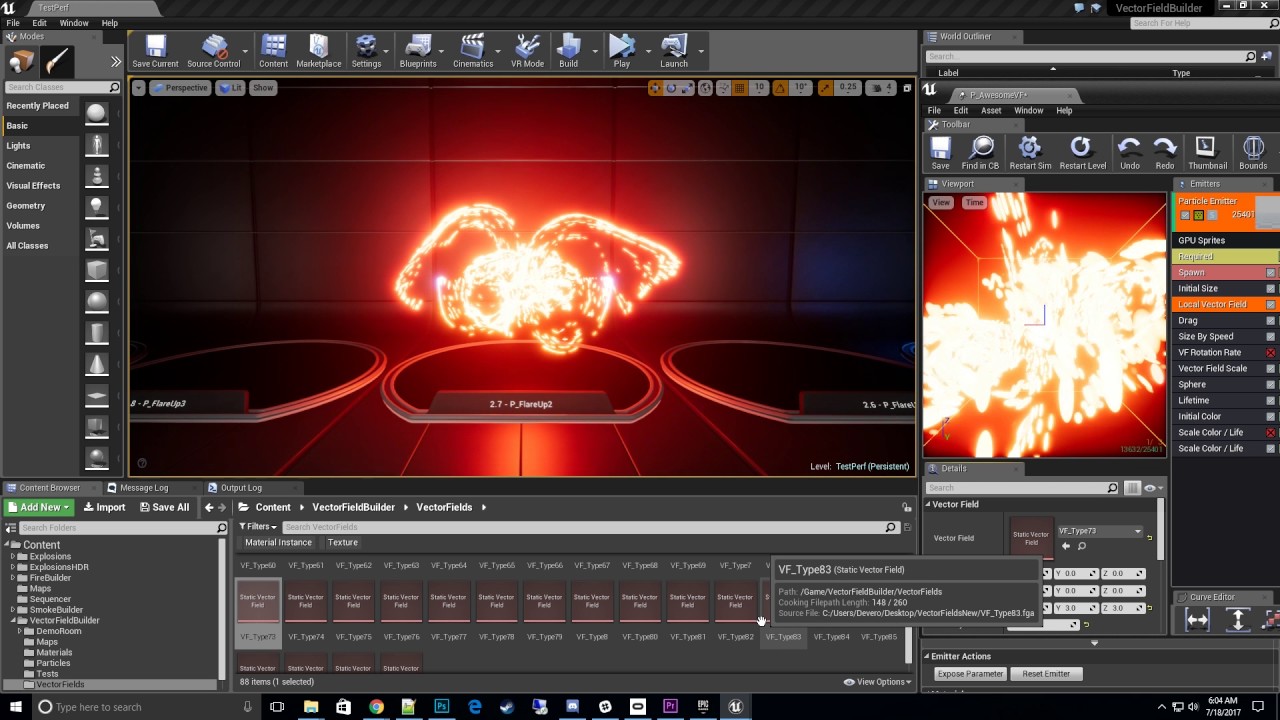Toggle the Initial Size module checkbox

(x=1271, y=289)
